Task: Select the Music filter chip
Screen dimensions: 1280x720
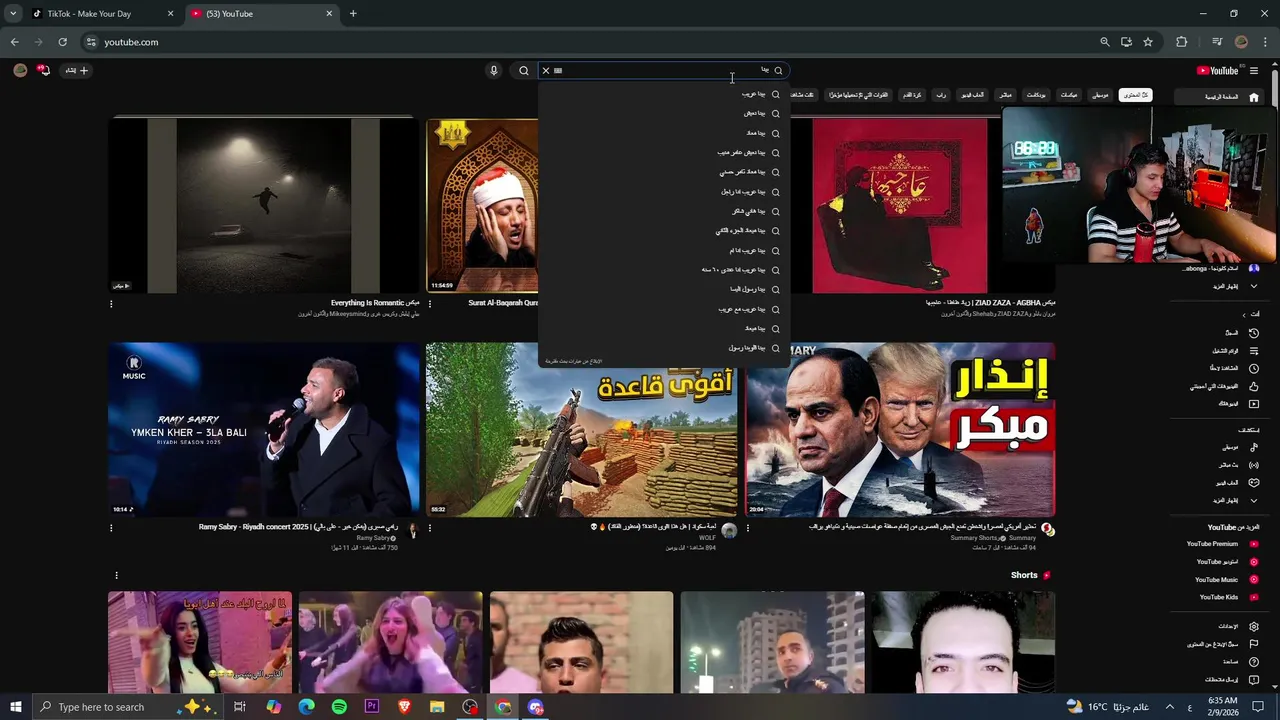Action: tap(1100, 95)
